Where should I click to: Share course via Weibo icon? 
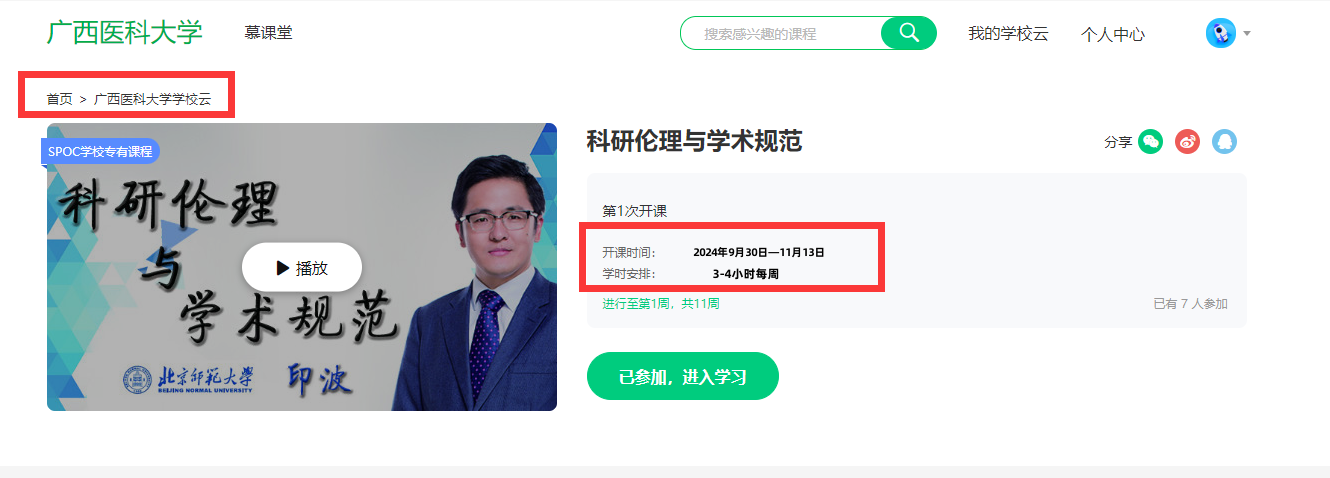coord(1187,142)
